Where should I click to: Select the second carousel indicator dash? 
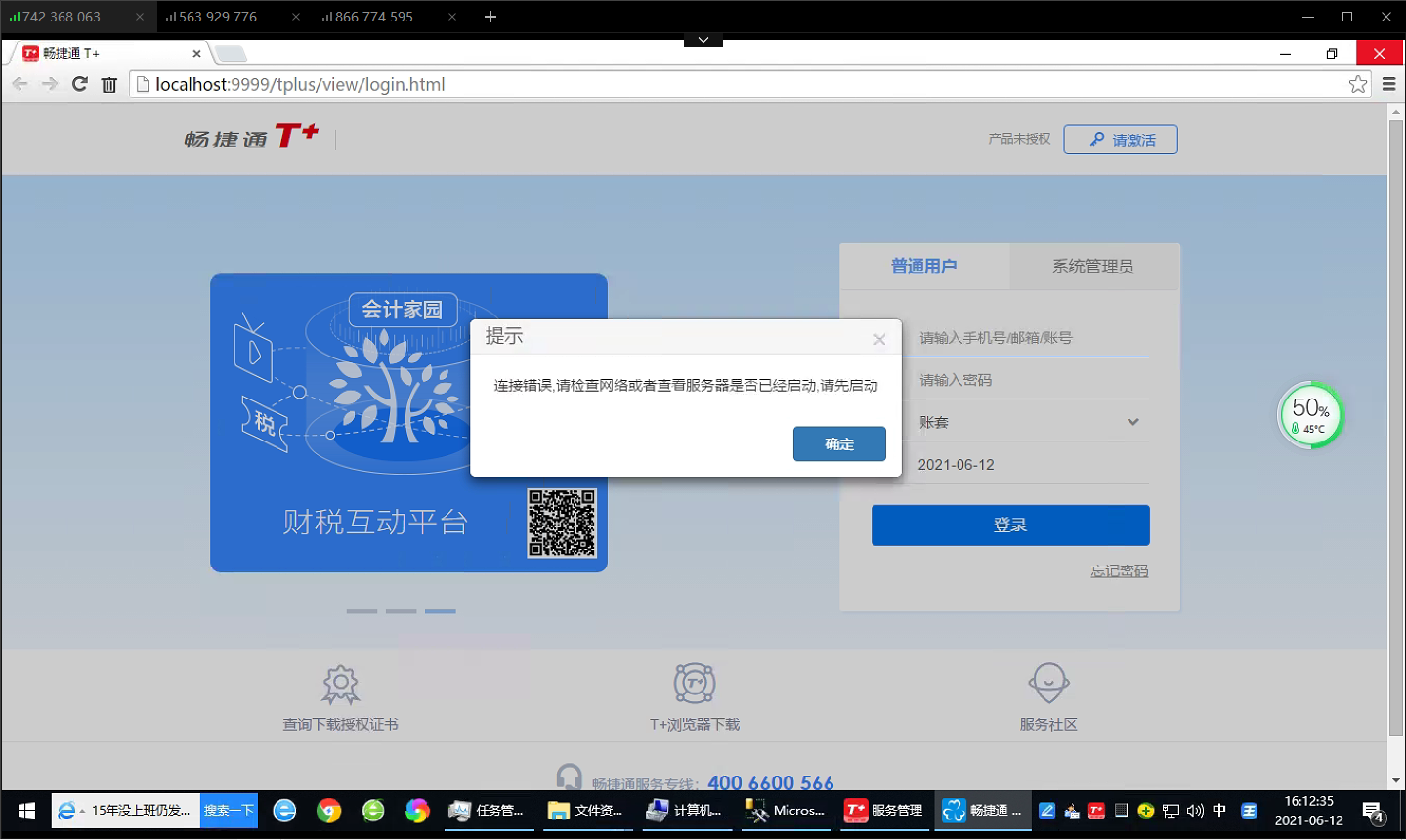(402, 611)
